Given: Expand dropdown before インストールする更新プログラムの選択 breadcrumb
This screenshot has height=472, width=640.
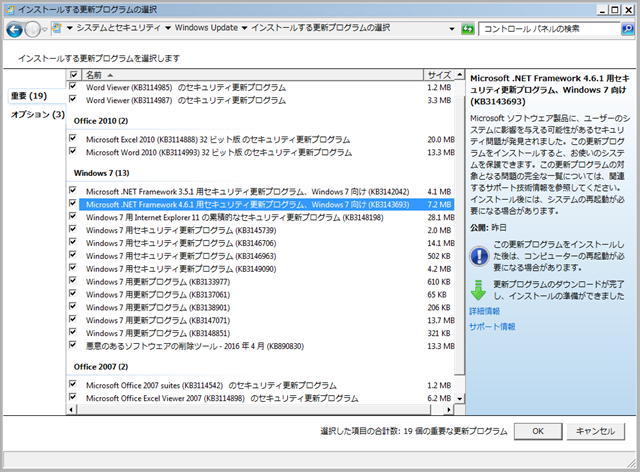Looking at the screenshot, I should (x=244, y=28).
